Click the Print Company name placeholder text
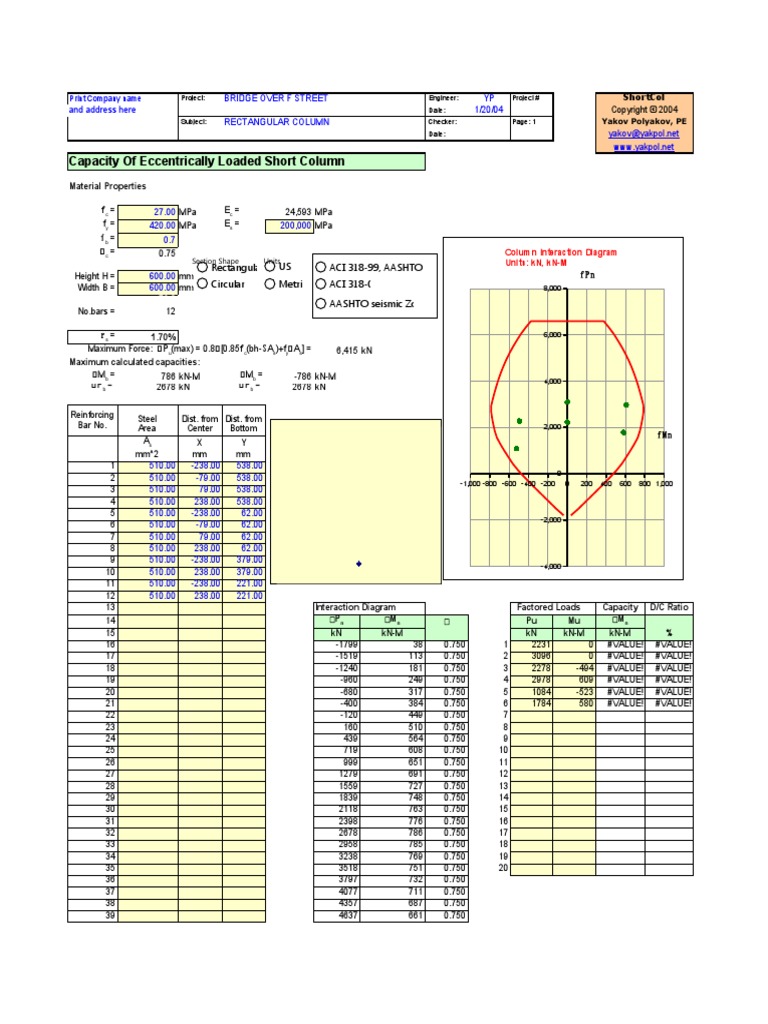 (x=105, y=99)
